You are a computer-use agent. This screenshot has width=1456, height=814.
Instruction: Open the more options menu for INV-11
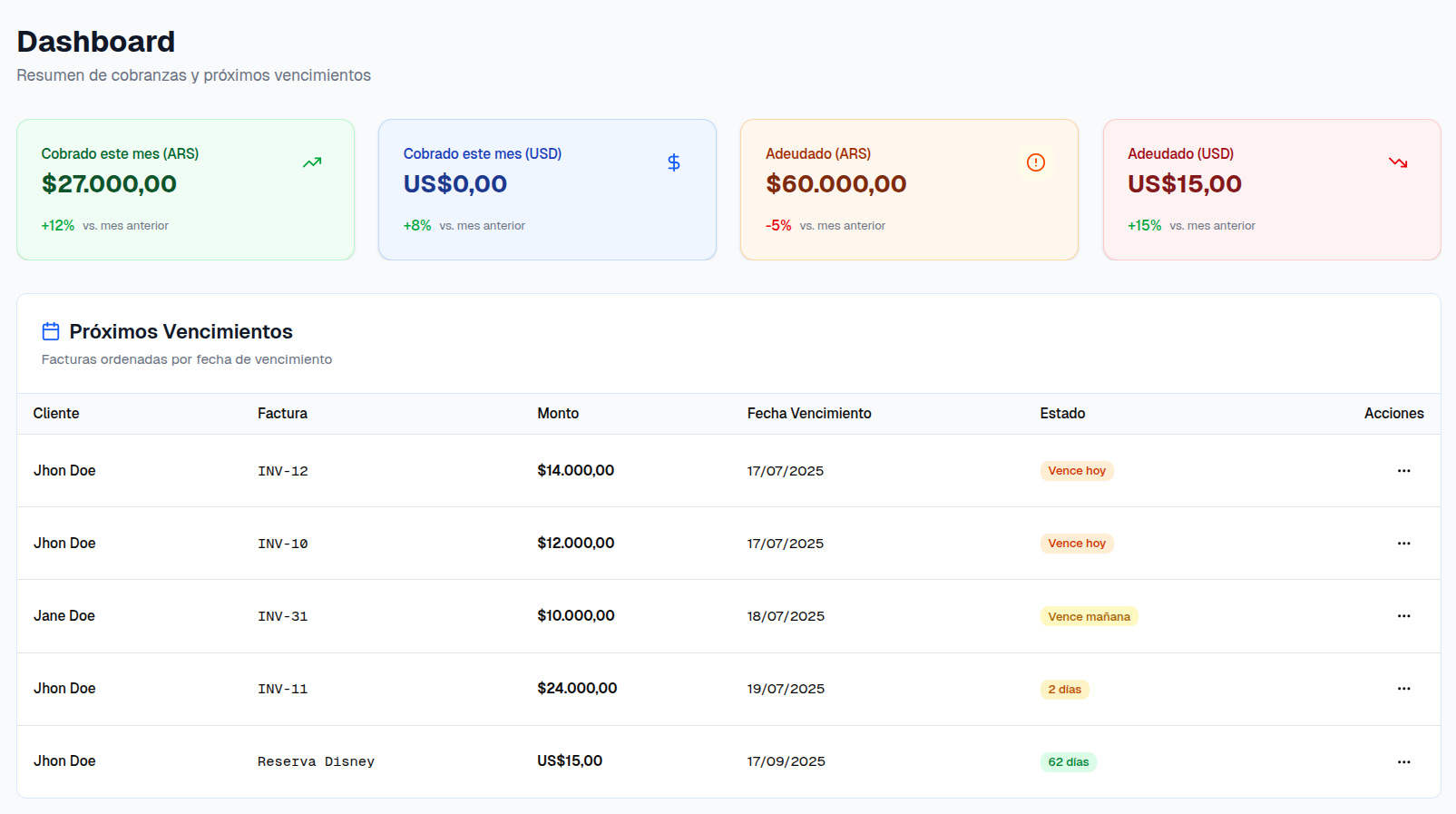point(1403,689)
